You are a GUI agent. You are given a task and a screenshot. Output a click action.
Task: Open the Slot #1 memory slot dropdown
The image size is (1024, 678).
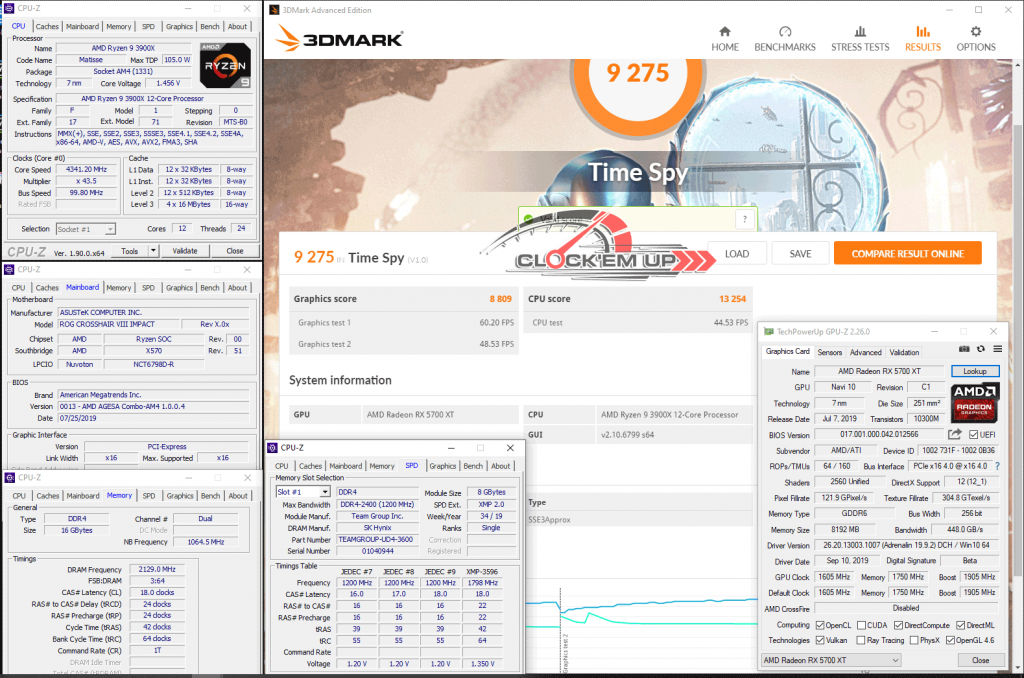pyautogui.click(x=302, y=492)
